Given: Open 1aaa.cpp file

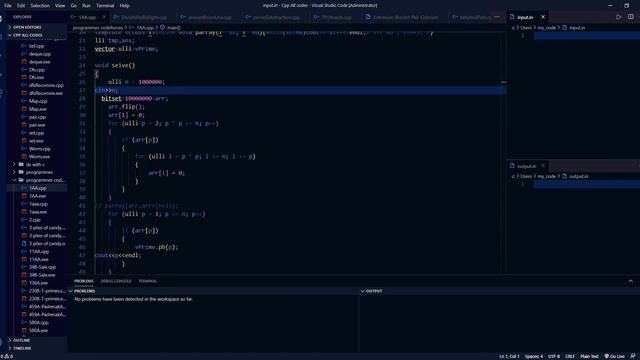Looking at the screenshot, I should pyautogui.click(x=38, y=204).
